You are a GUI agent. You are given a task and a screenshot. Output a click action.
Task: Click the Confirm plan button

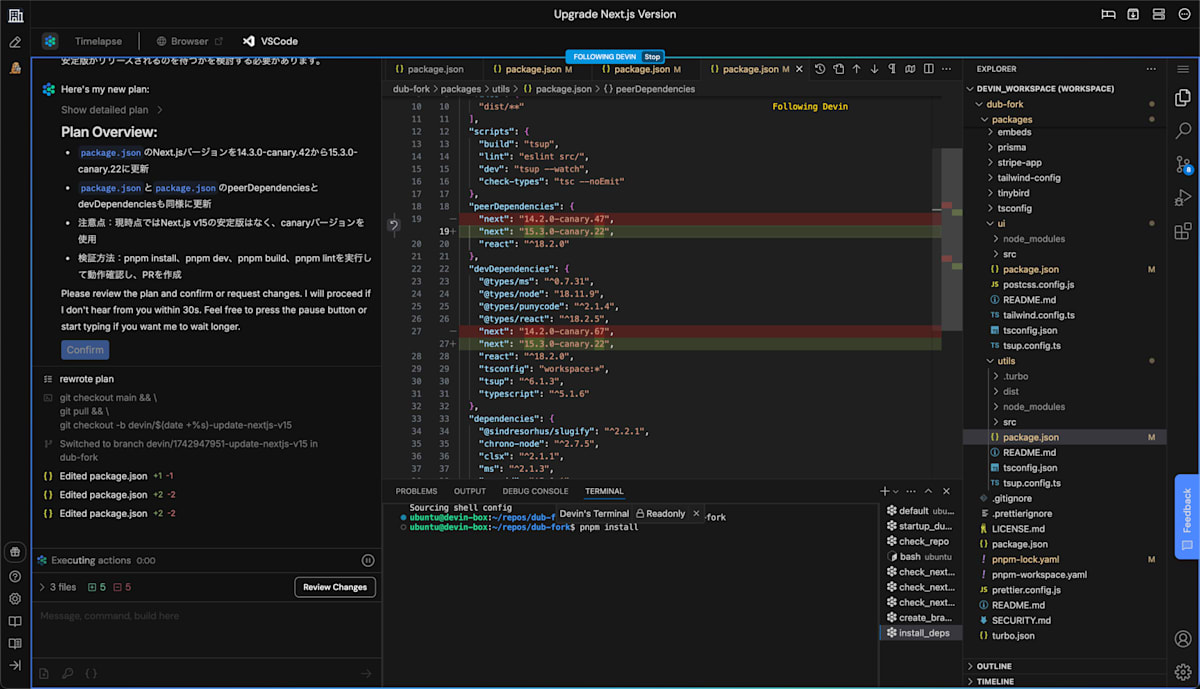85,350
